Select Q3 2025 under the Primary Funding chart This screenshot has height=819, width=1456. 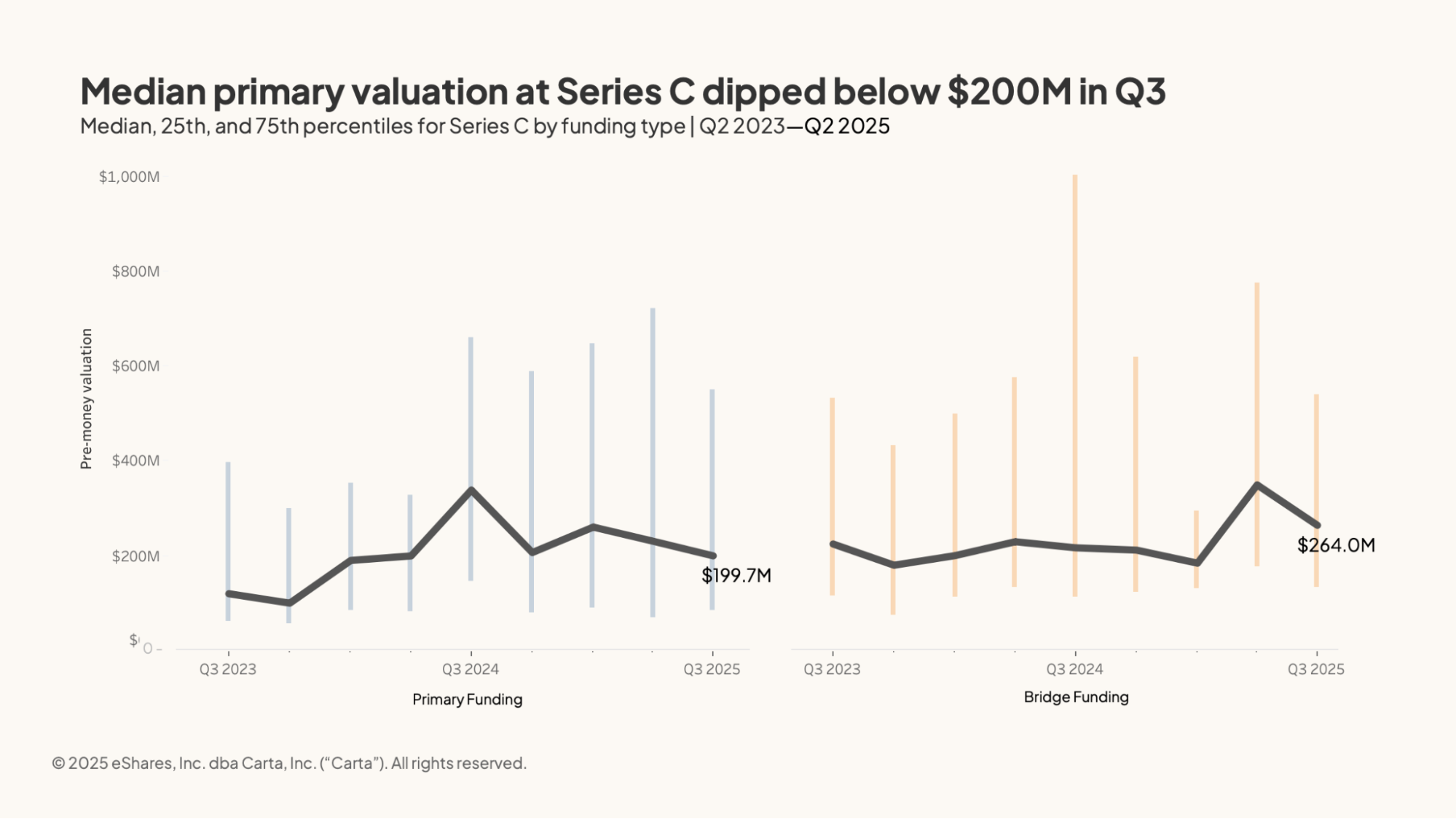[x=712, y=670]
